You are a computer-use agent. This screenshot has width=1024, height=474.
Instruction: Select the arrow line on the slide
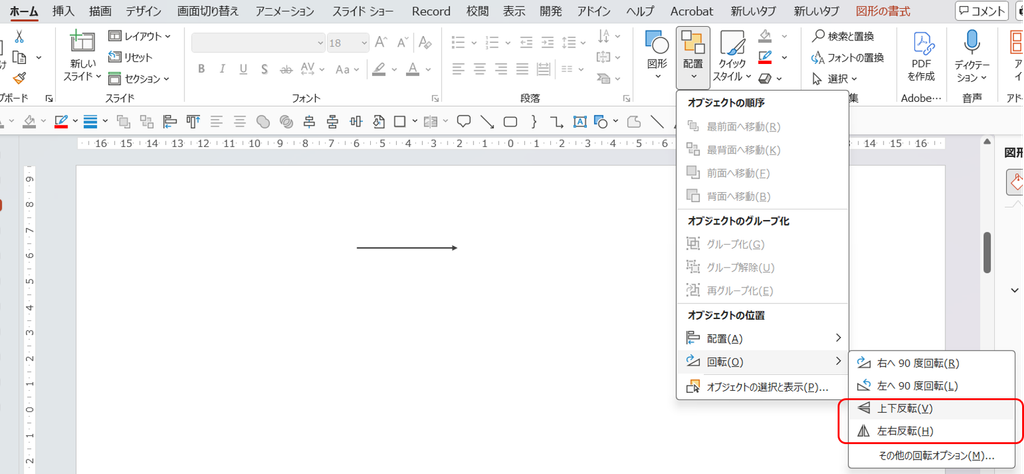pyautogui.click(x=407, y=247)
